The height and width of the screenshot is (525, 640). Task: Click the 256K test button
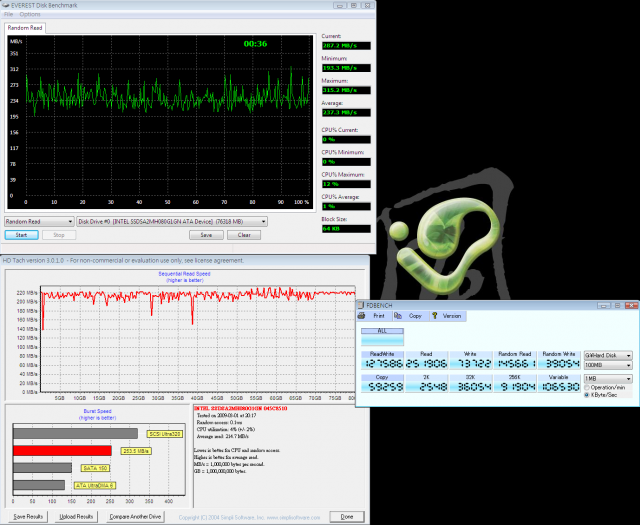coord(515,377)
